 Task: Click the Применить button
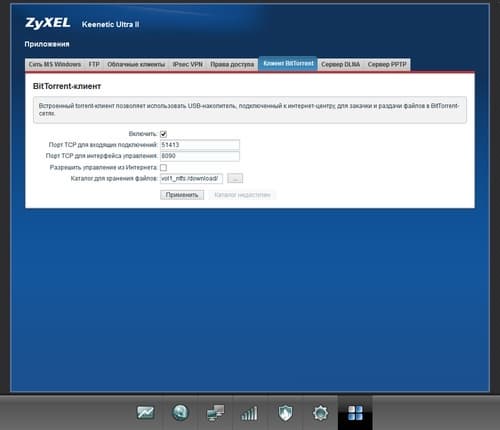coord(182,195)
